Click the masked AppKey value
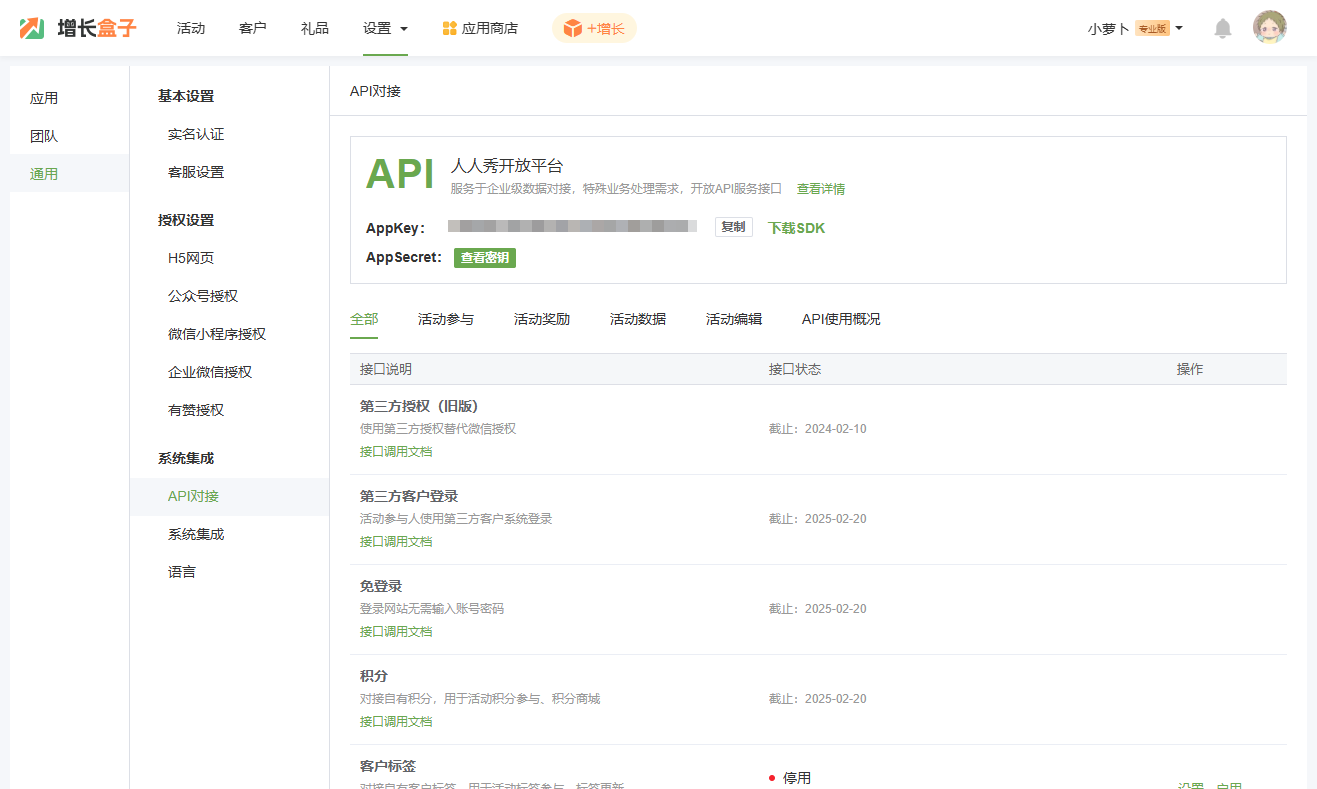The height and width of the screenshot is (789, 1317). point(572,227)
